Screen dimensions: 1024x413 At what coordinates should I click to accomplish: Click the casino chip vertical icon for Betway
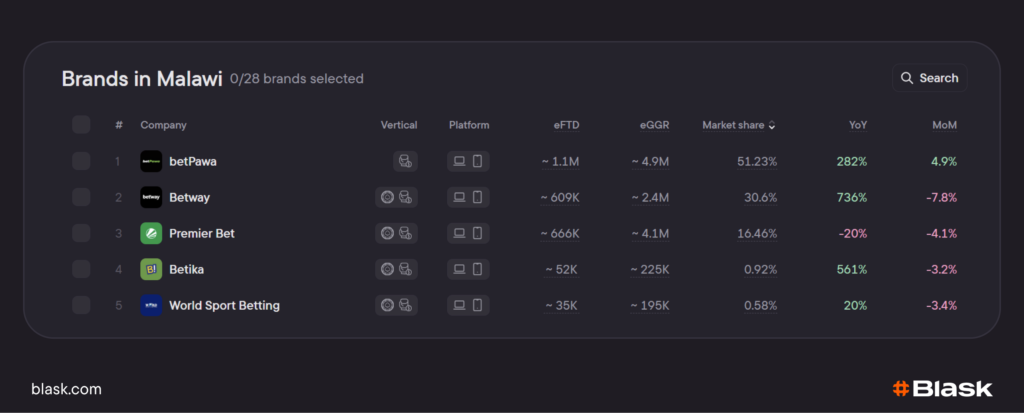tap(387, 197)
